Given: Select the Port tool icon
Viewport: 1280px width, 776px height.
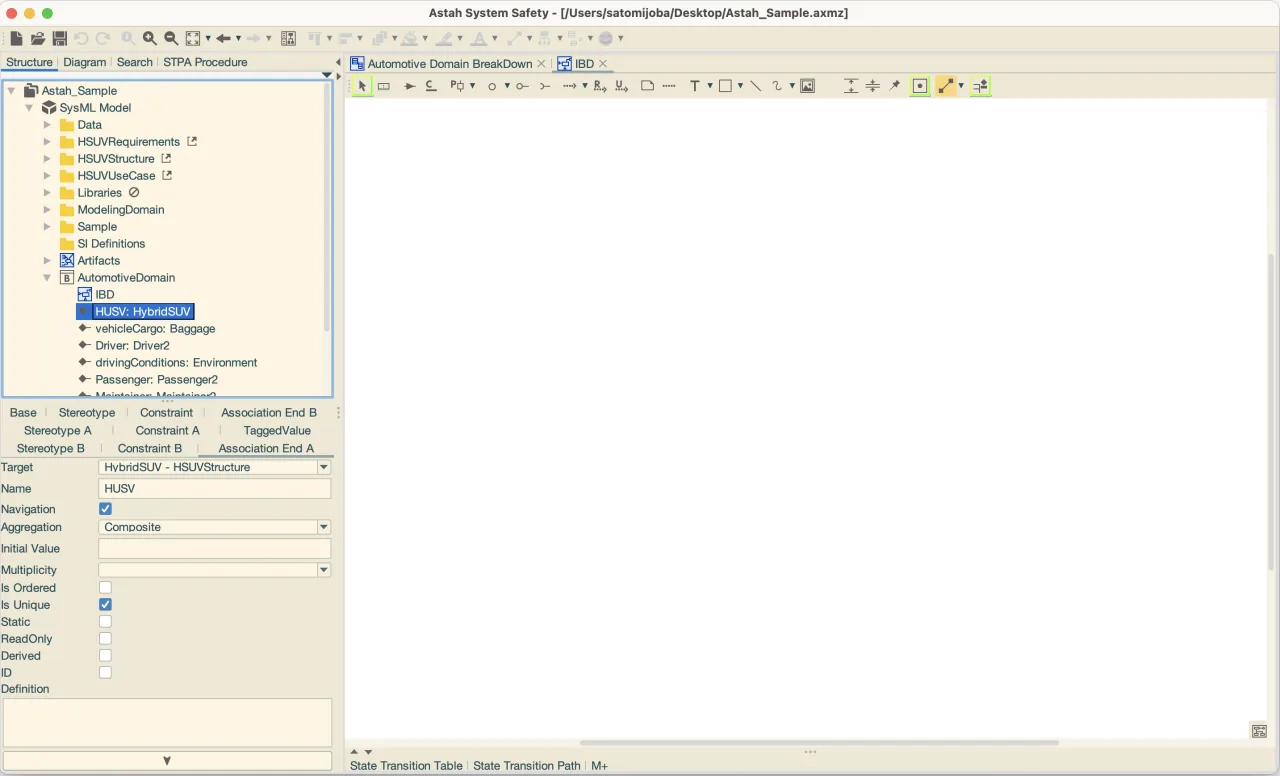Looking at the screenshot, I should click(457, 86).
